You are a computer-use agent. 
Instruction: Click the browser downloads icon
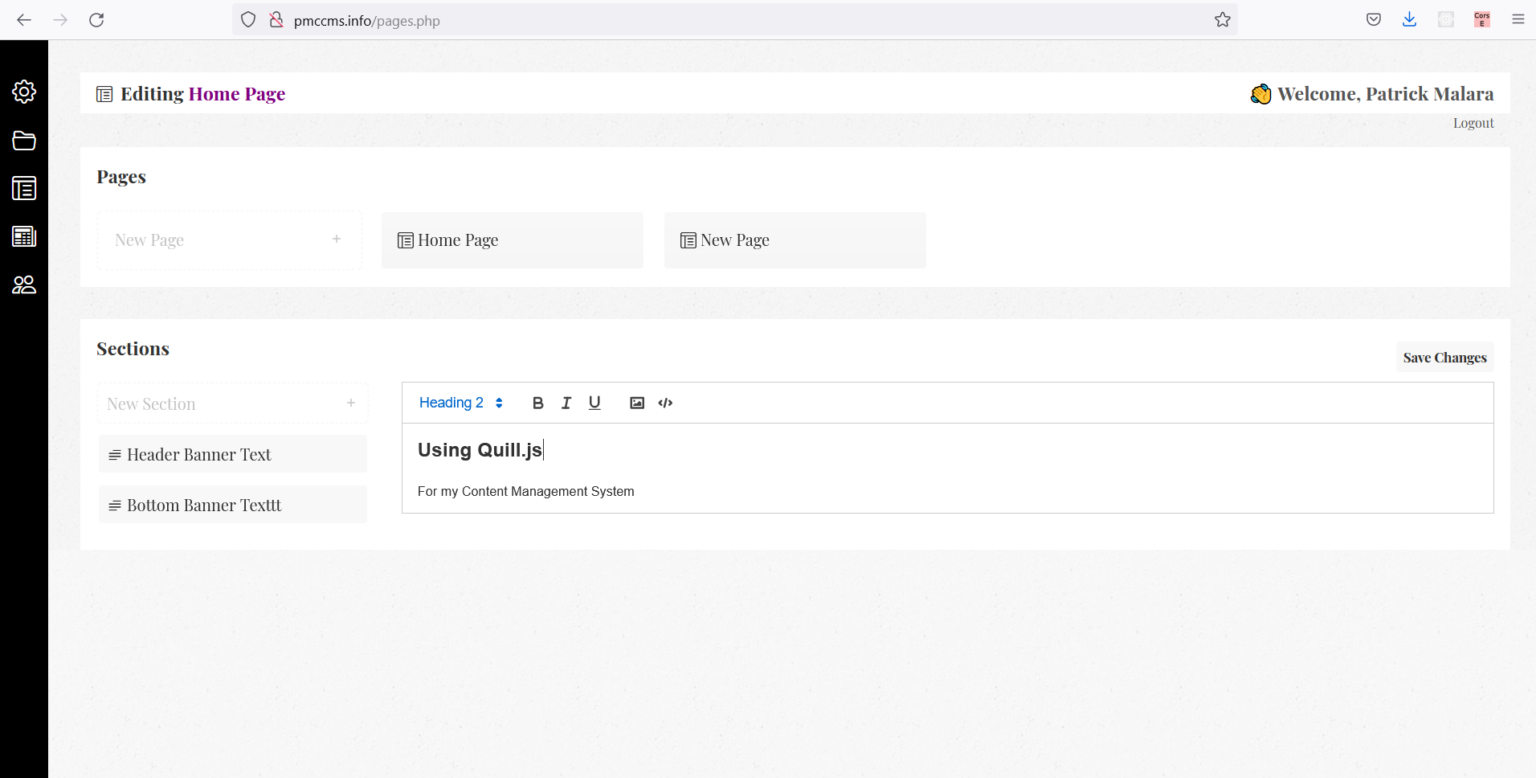click(1409, 20)
